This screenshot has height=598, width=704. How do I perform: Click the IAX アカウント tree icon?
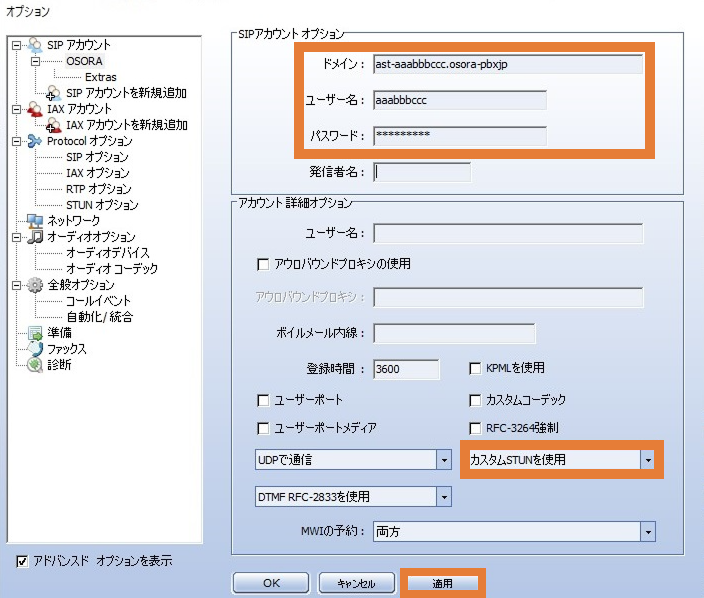[36, 109]
